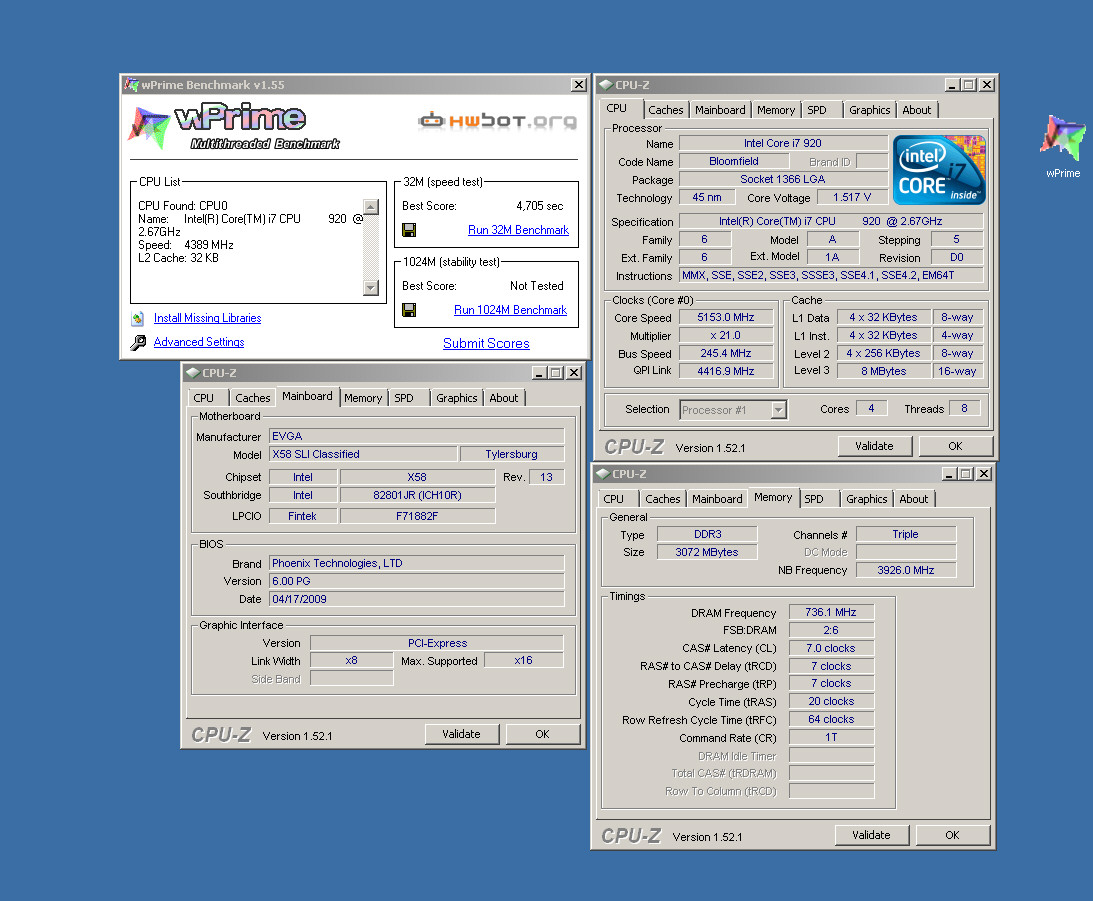Image resolution: width=1093 pixels, height=901 pixels.
Task: Click the wPrime Benchmark title bar icon
Action: tap(131, 85)
